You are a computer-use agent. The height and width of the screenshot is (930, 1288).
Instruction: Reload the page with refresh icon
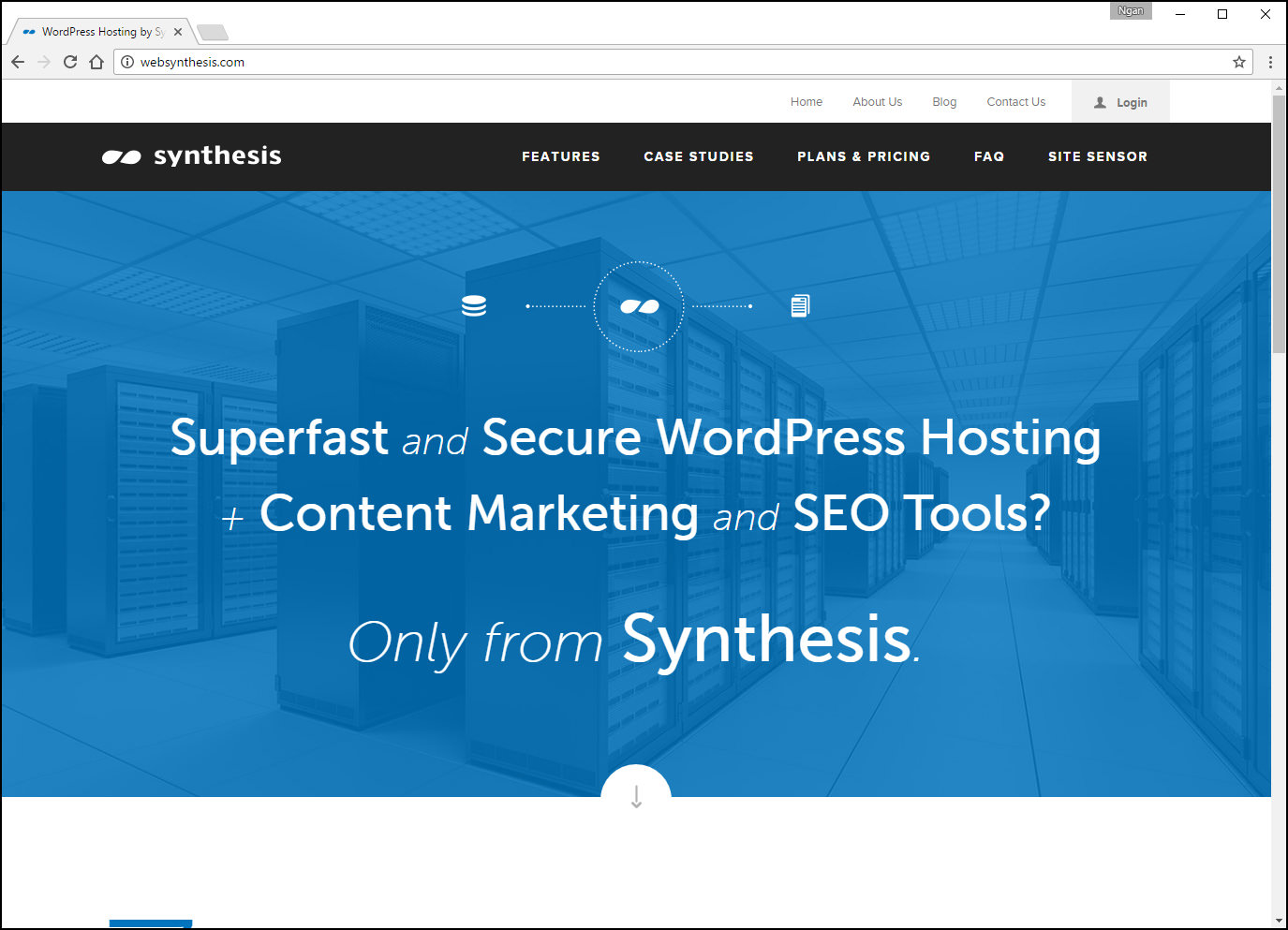pyautogui.click(x=70, y=62)
